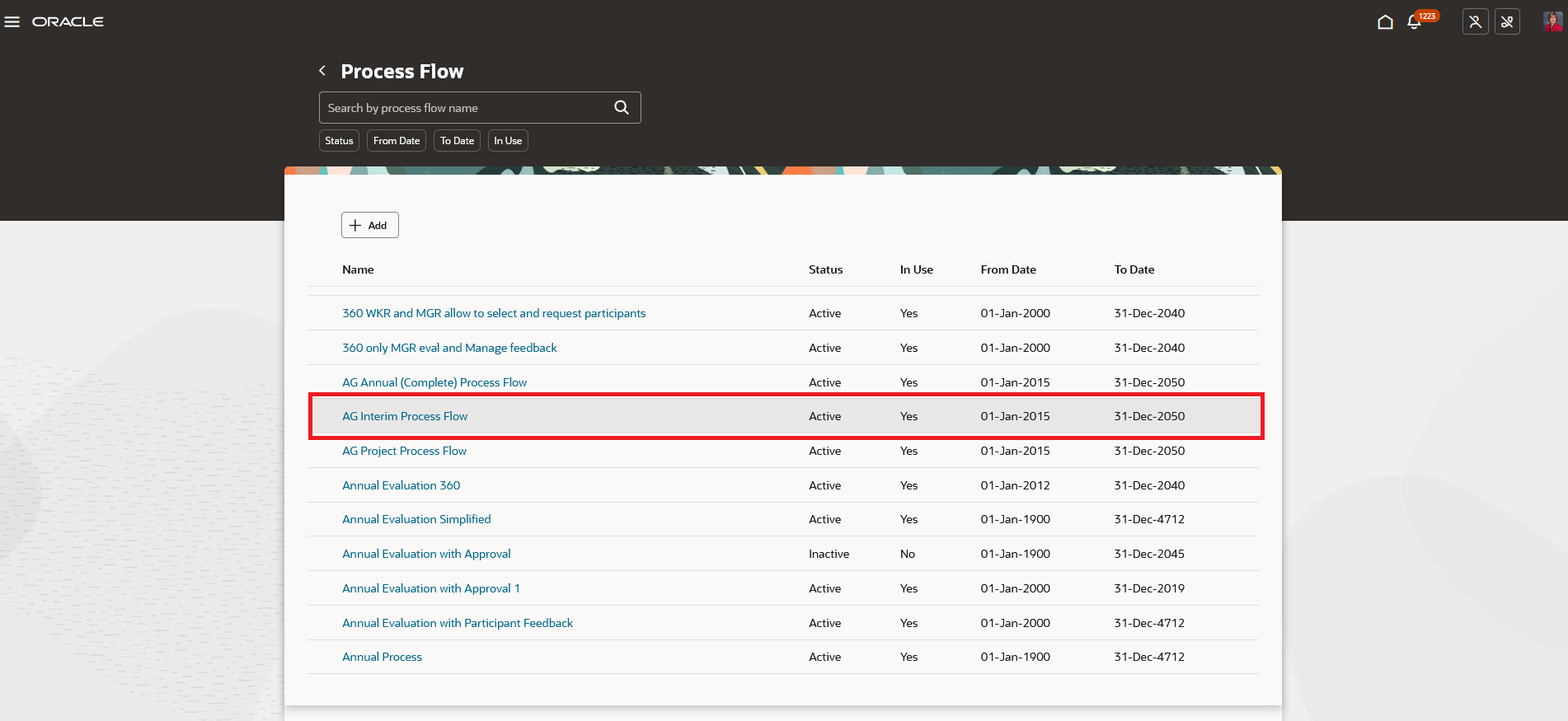
Task: Open AG Project Process Flow link
Action: click(404, 451)
